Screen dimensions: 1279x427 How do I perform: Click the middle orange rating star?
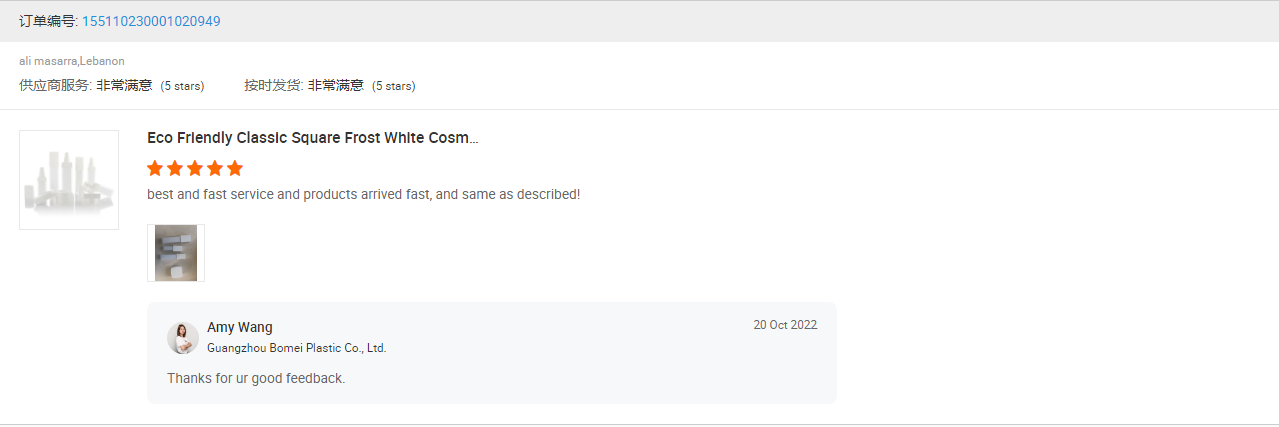pyautogui.click(x=195, y=168)
